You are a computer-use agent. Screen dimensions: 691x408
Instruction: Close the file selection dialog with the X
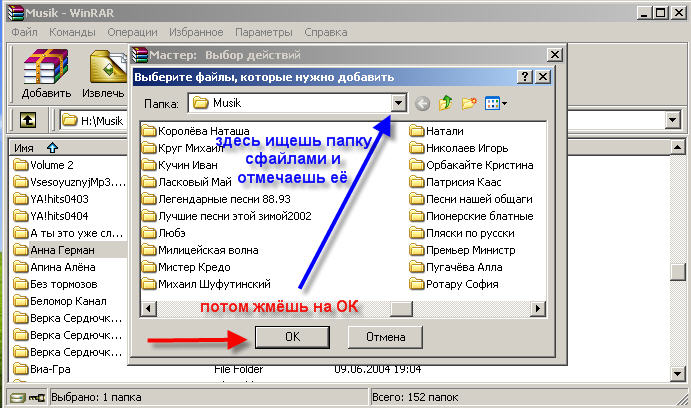pyautogui.click(x=543, y=77)
